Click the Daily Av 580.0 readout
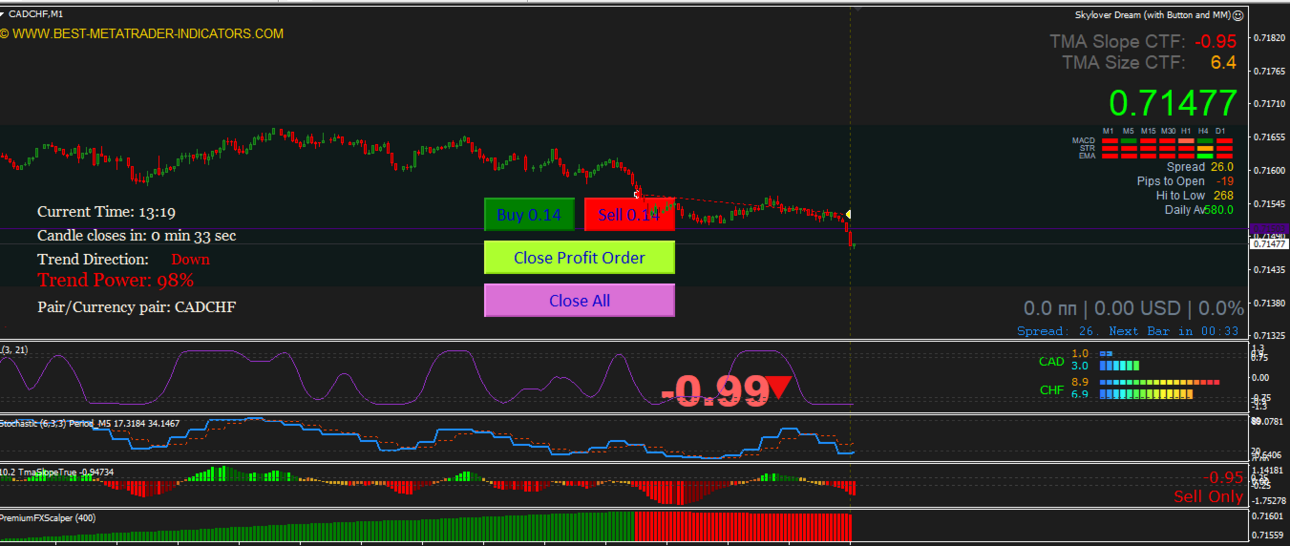This screenshot has width=1290, height=546. [1199, 209]
